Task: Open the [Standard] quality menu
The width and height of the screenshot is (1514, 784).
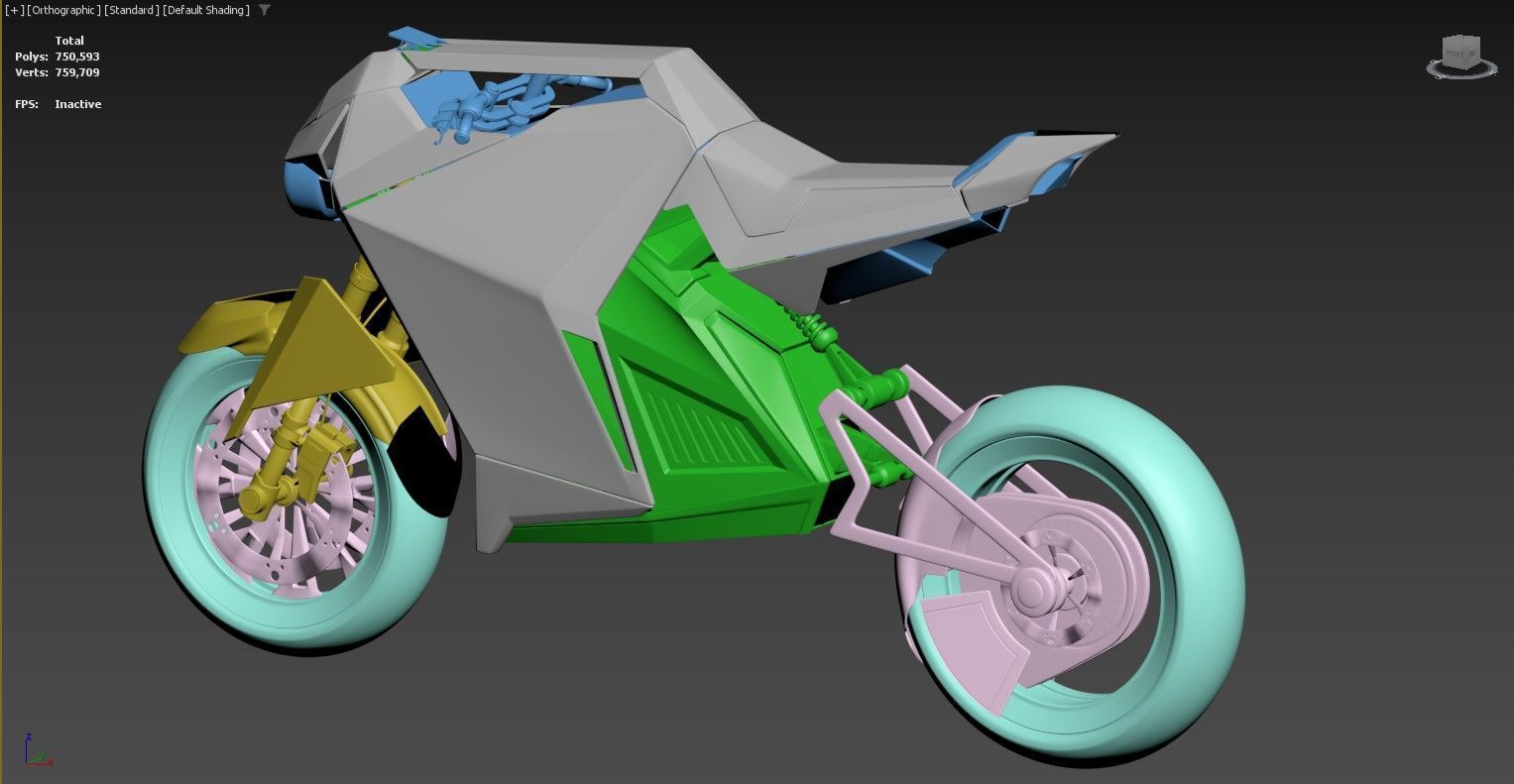Action: click(132, 10)
